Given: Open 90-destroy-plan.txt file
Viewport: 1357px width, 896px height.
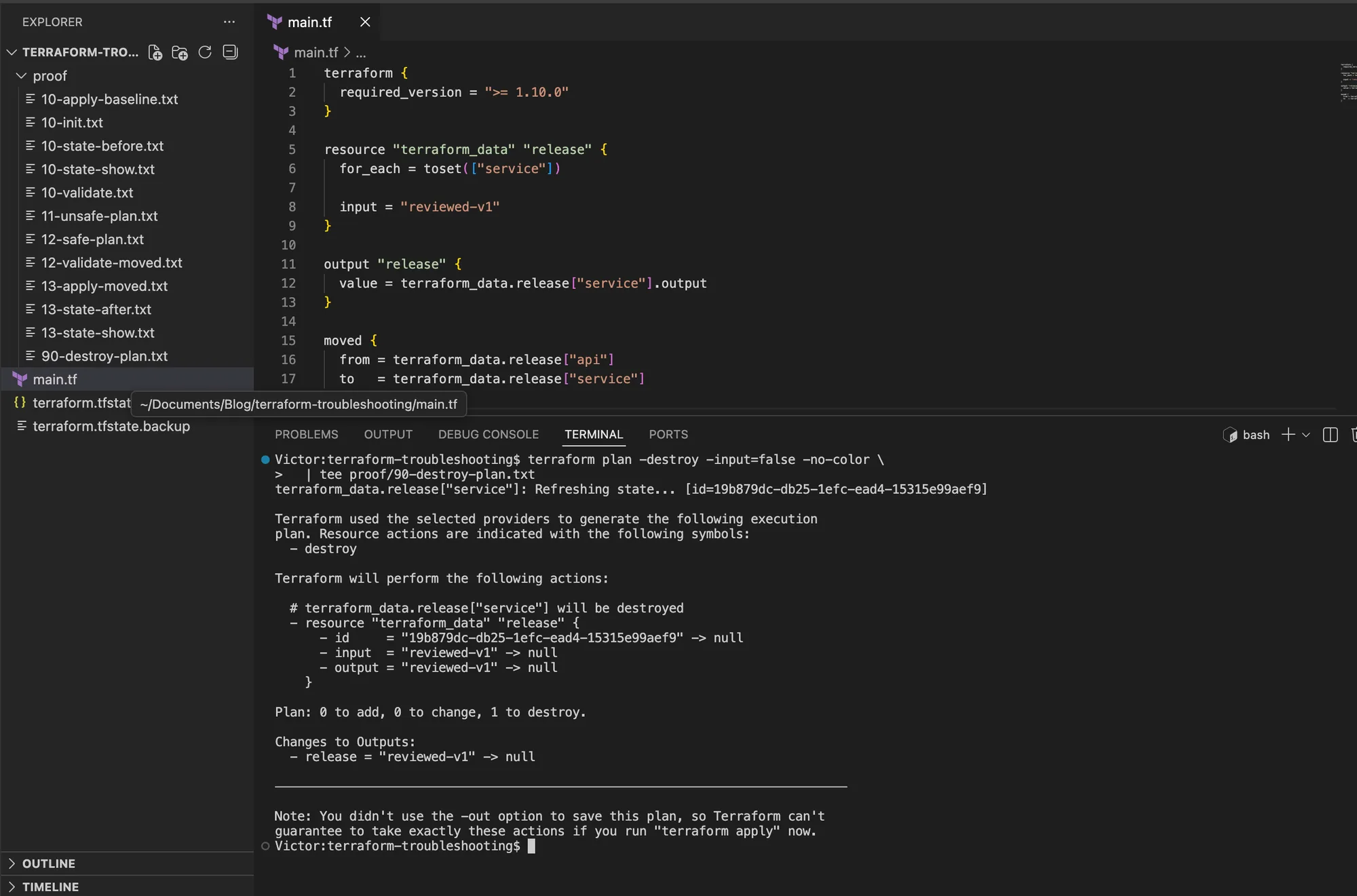Looking at the screenshot, I should [x=127, y=356].
